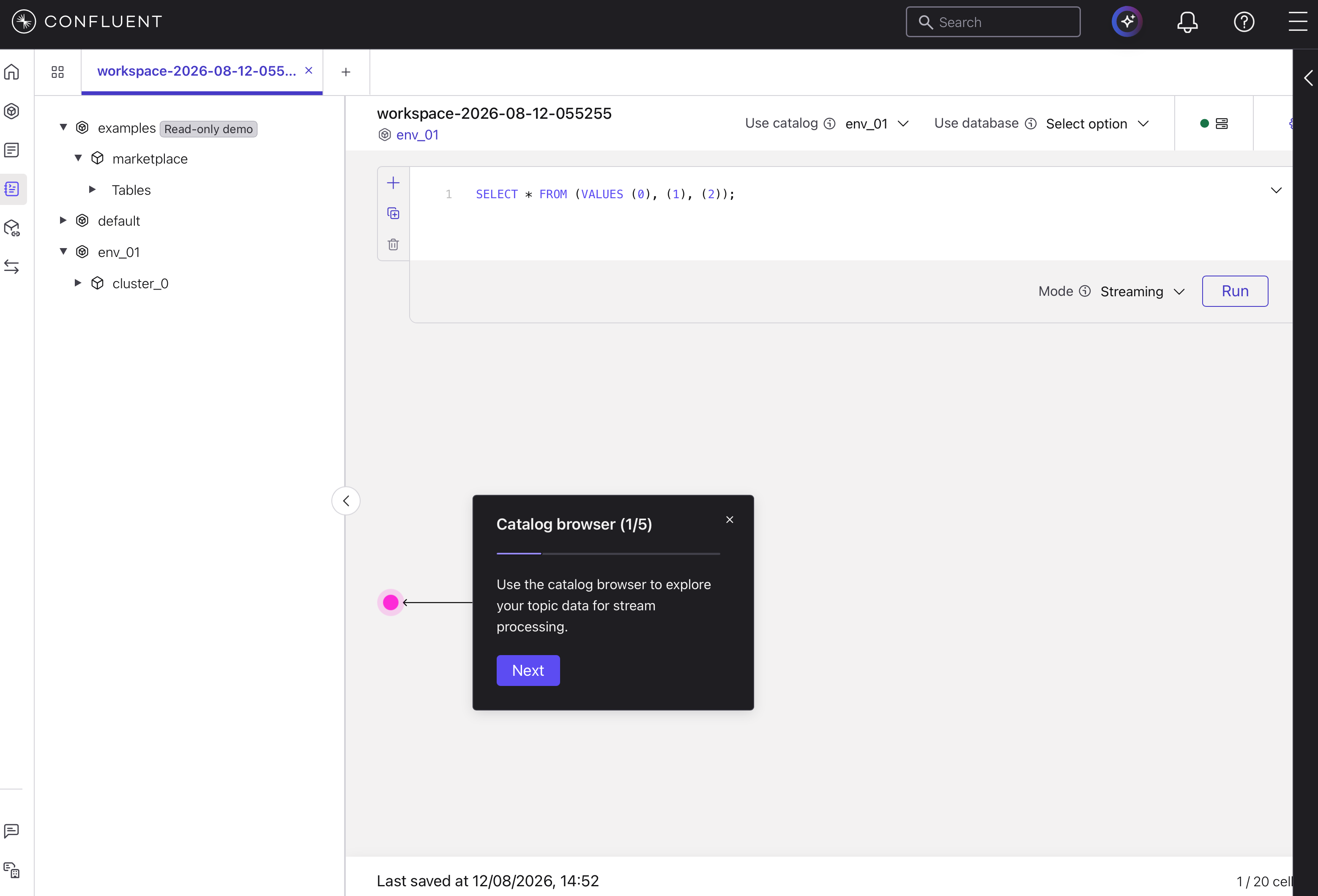1318x896 pixels.
Task: Click the tour progress bar
Action: pyautogui.click(x=608, y=554)
